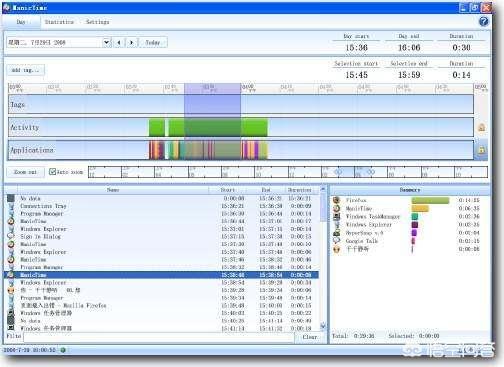Screen dimensions: 504x367
Task: Click the Google Talk icon in the summary
Action: click(337, 241)
